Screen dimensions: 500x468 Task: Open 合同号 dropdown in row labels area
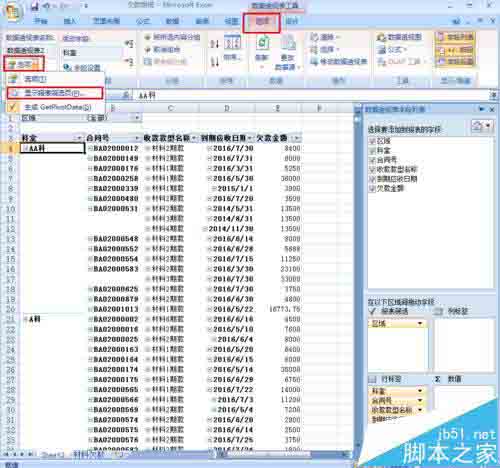click(420, 400)
